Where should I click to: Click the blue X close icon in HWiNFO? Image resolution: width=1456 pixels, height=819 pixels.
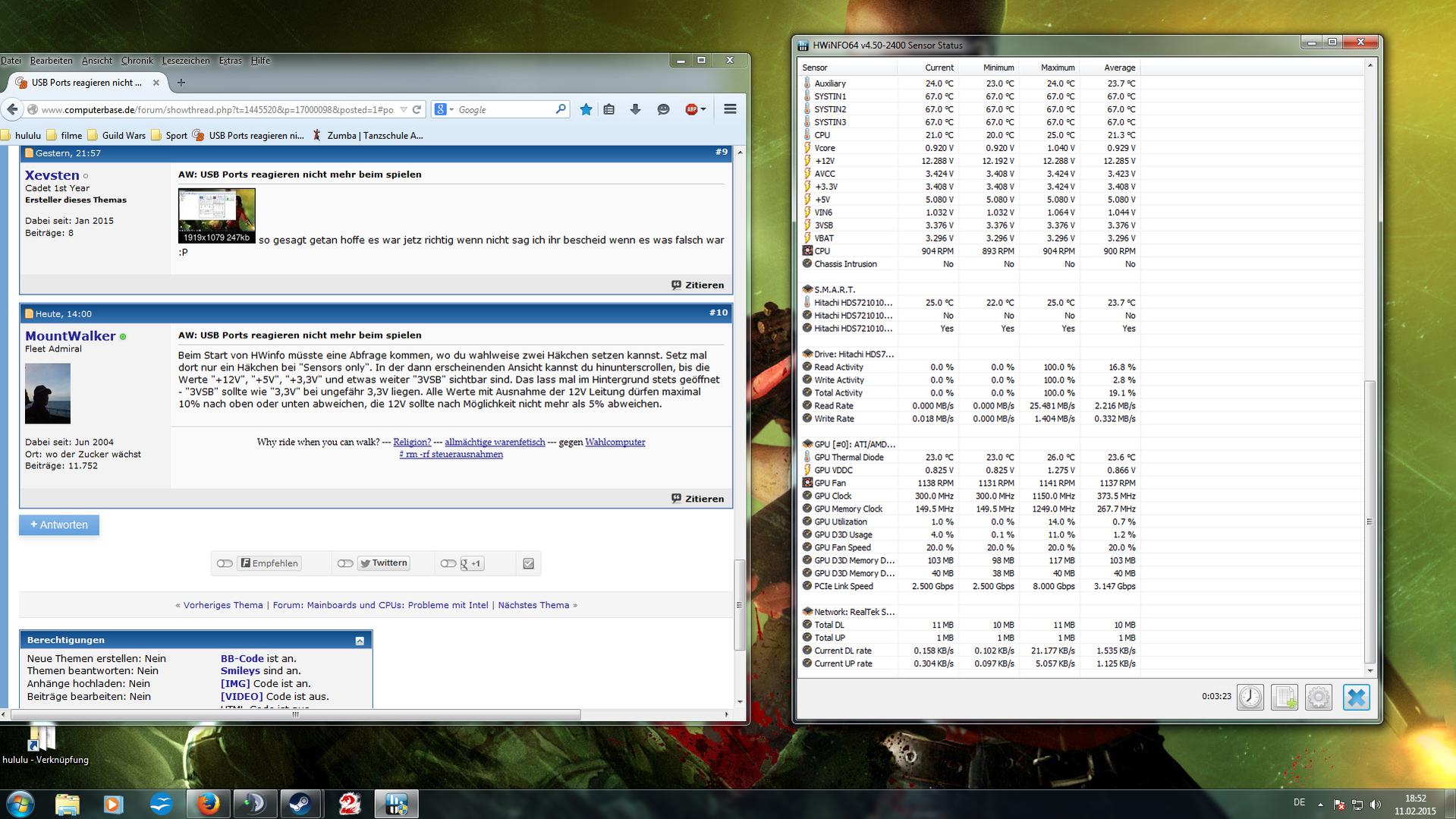1356,697
